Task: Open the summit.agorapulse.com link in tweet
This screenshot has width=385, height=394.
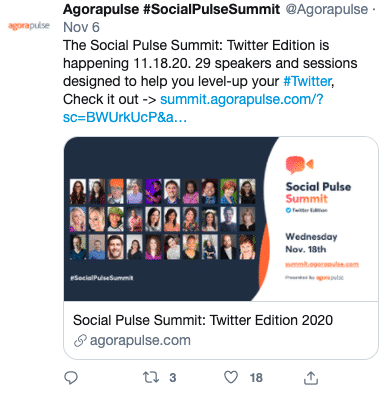Action: (x=193, y=108)
